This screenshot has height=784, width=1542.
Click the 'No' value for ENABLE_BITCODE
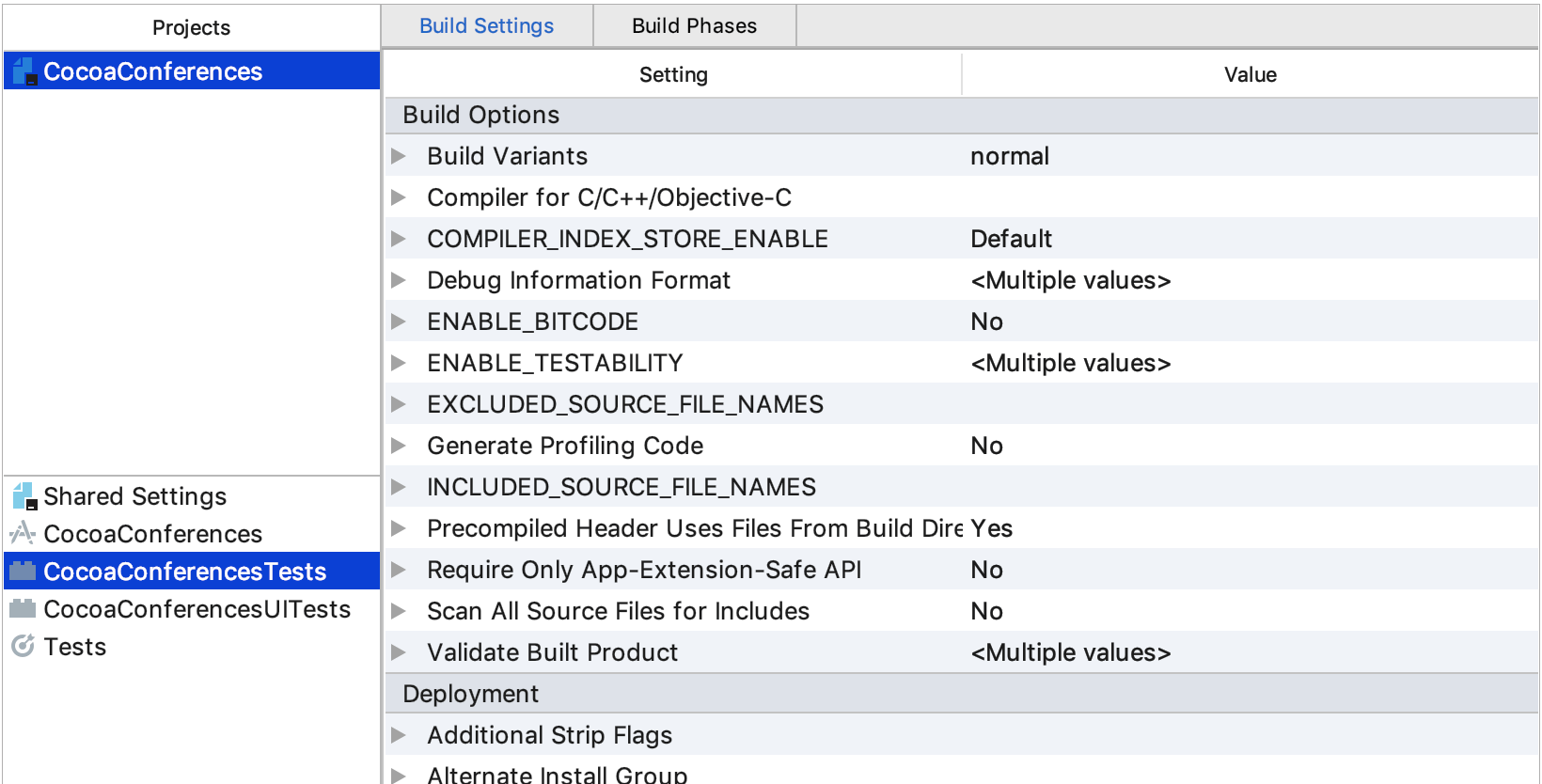[x=987, y=321]
